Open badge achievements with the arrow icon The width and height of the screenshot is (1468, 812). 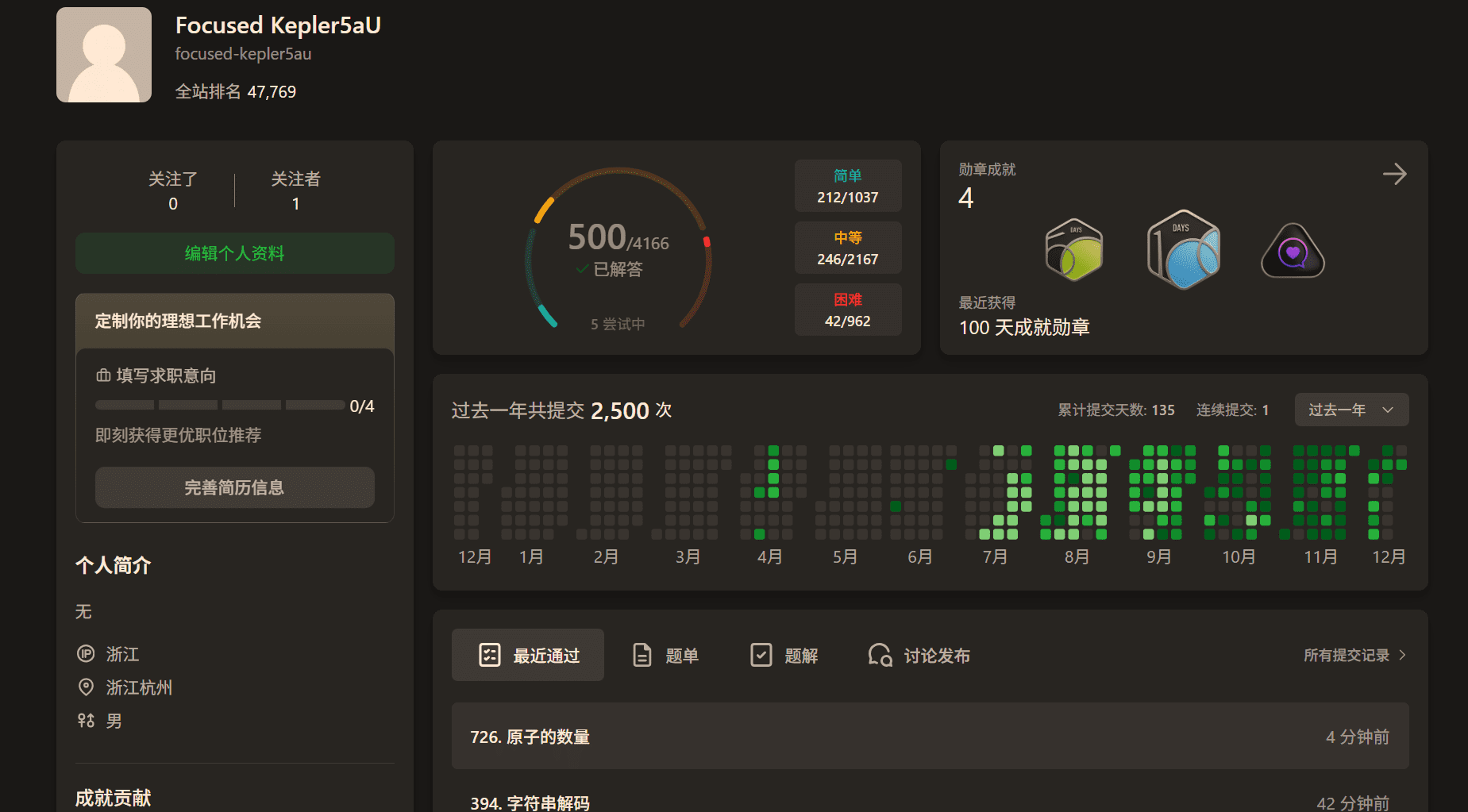[1394, 174]
